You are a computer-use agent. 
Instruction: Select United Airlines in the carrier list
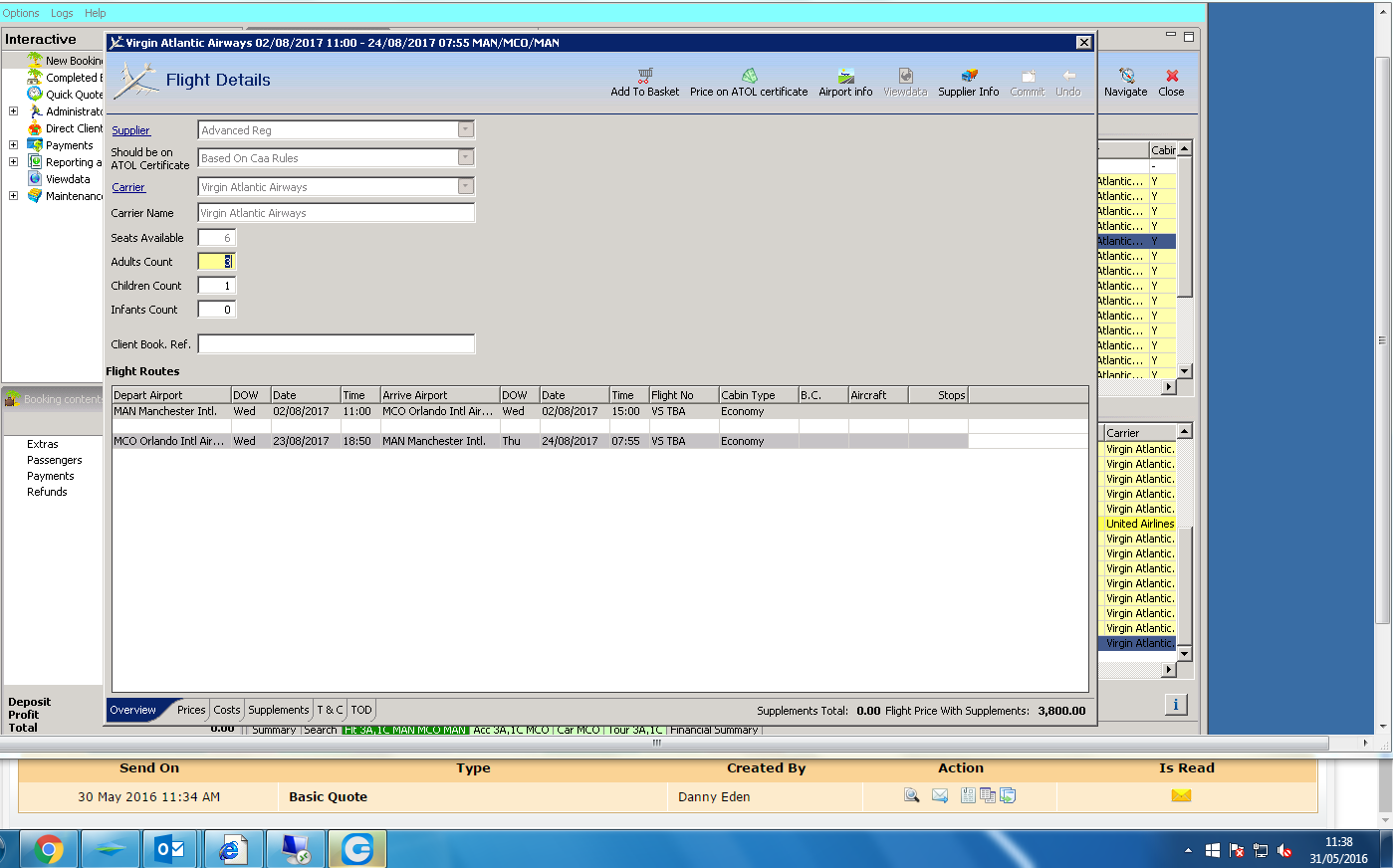coord(1140,524)
